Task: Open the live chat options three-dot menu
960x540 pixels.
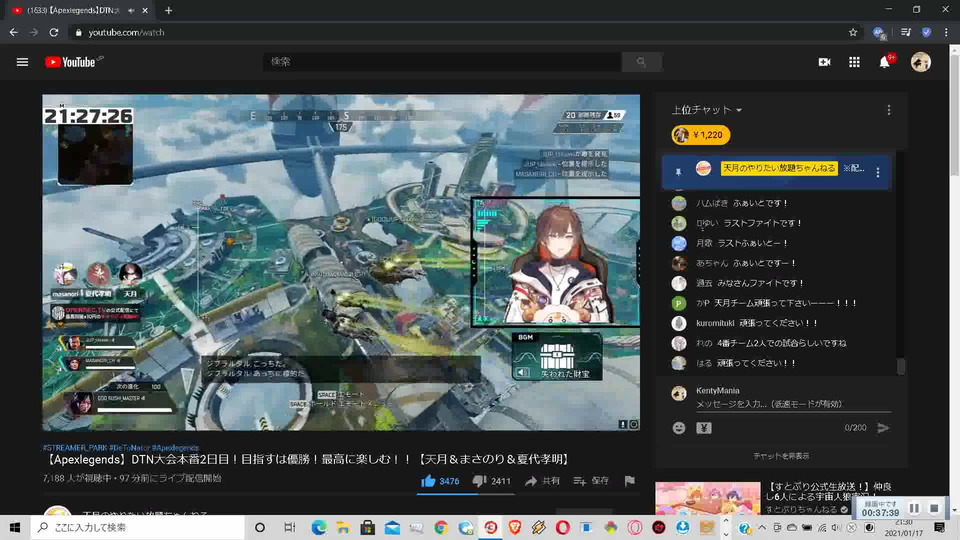Action: pos(888,110)
